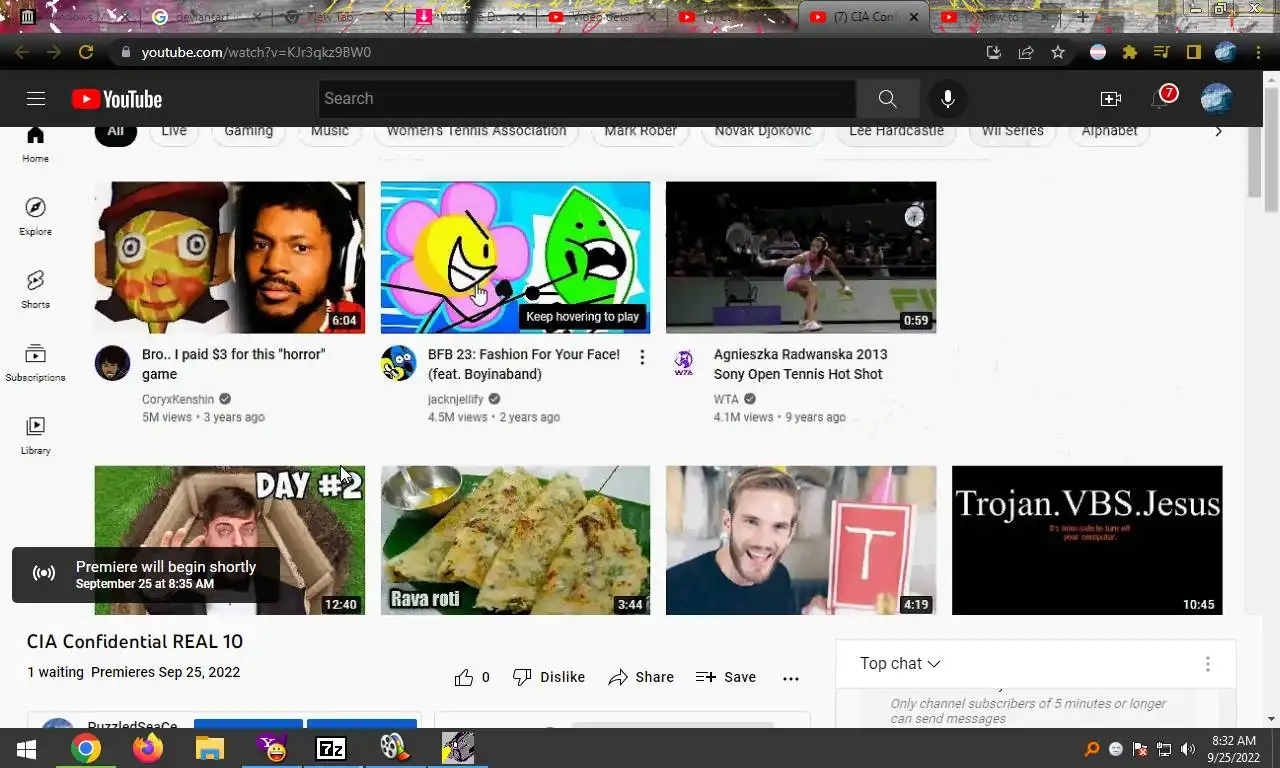Click the Dislike button
Viewport: 1280px width, 768px height.
[x=549, y=677]
